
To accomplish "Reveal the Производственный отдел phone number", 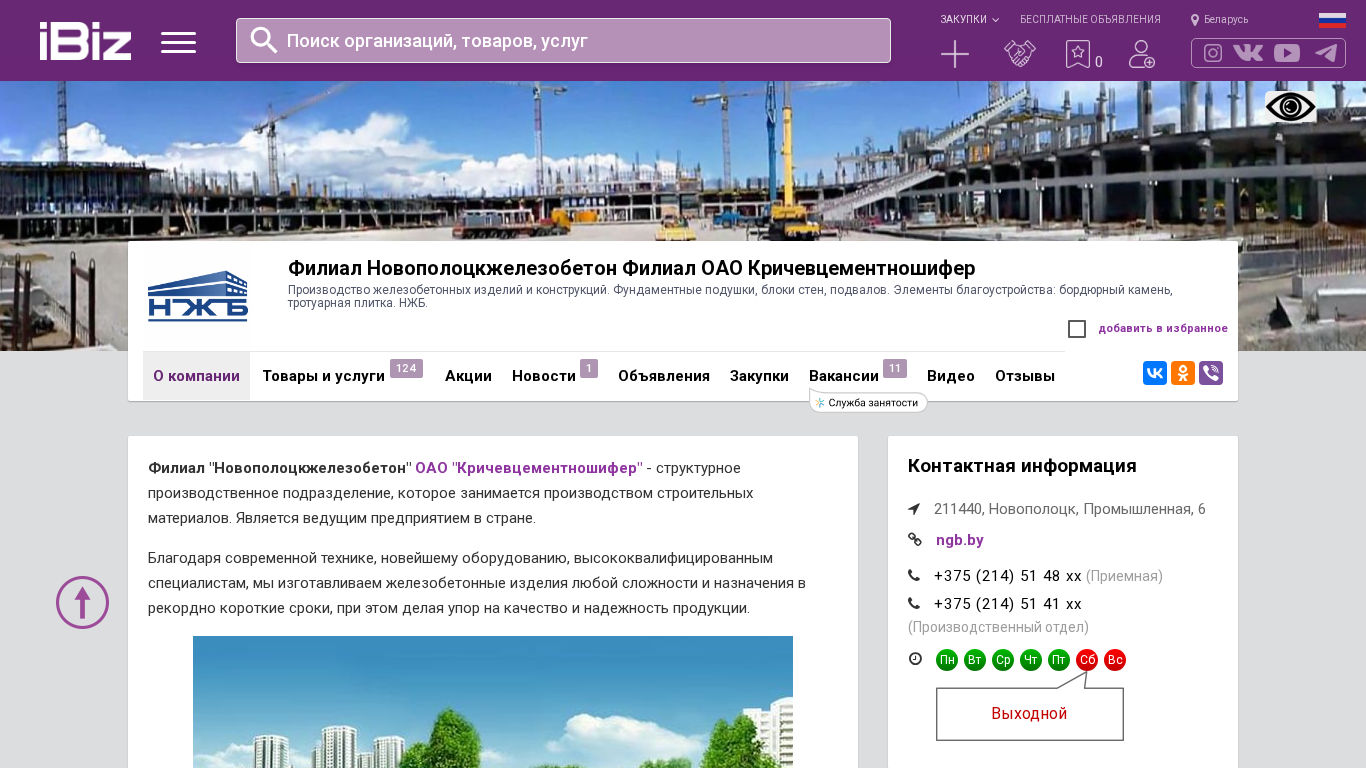I will [1008, 604].
